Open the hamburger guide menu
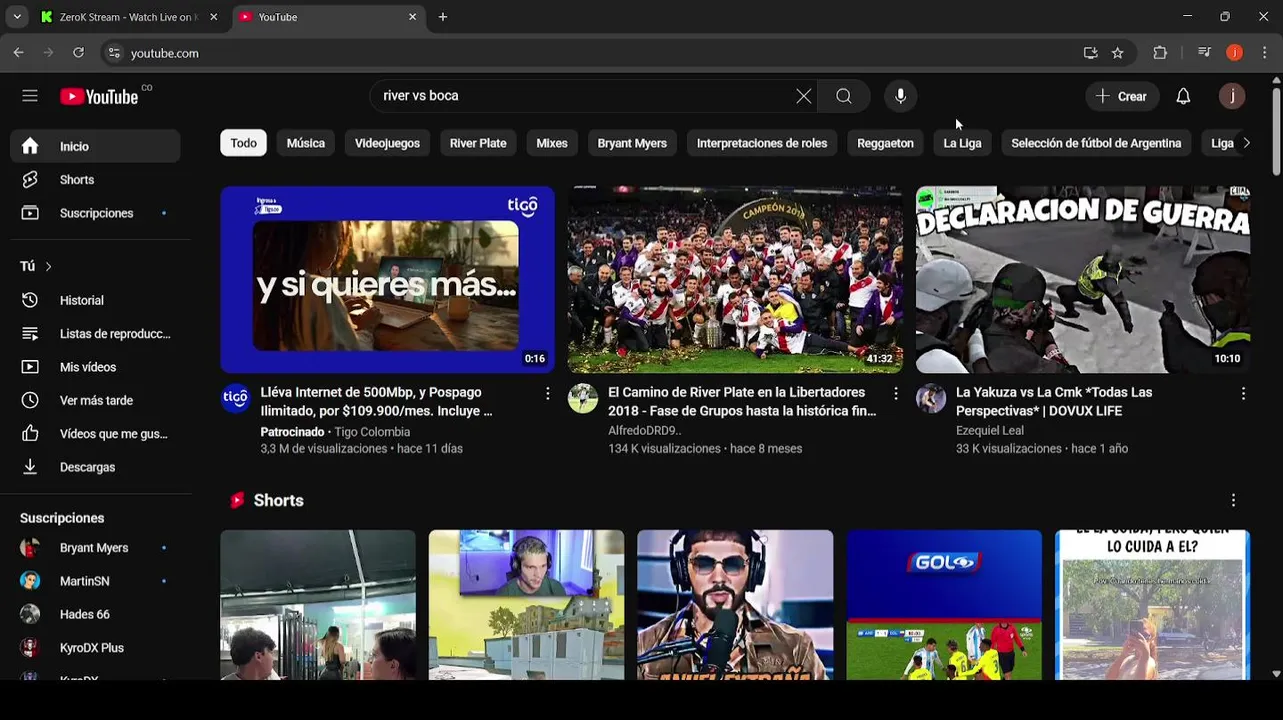Image resolution: width=1283 pixels, height=720 pixels. [30, 96]
